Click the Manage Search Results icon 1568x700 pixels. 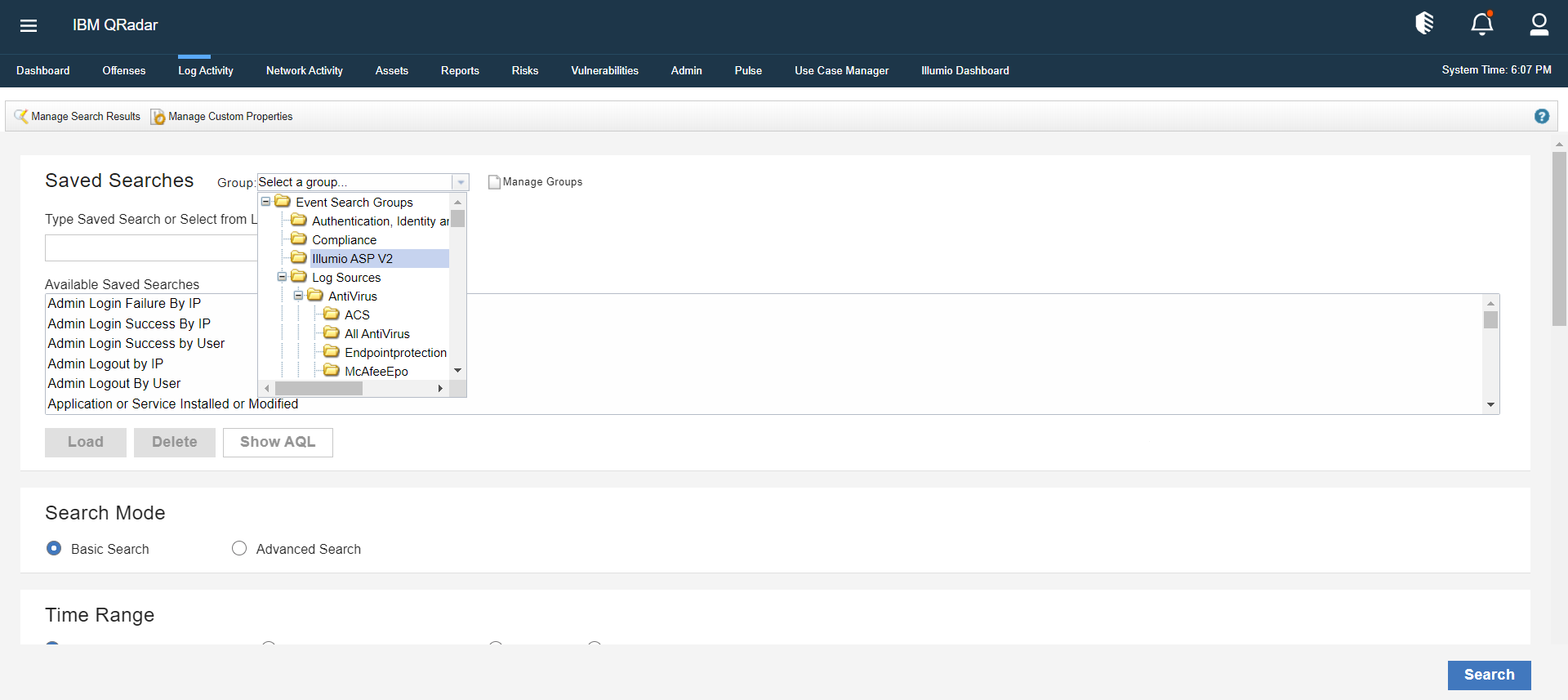[x=21, y=116]
